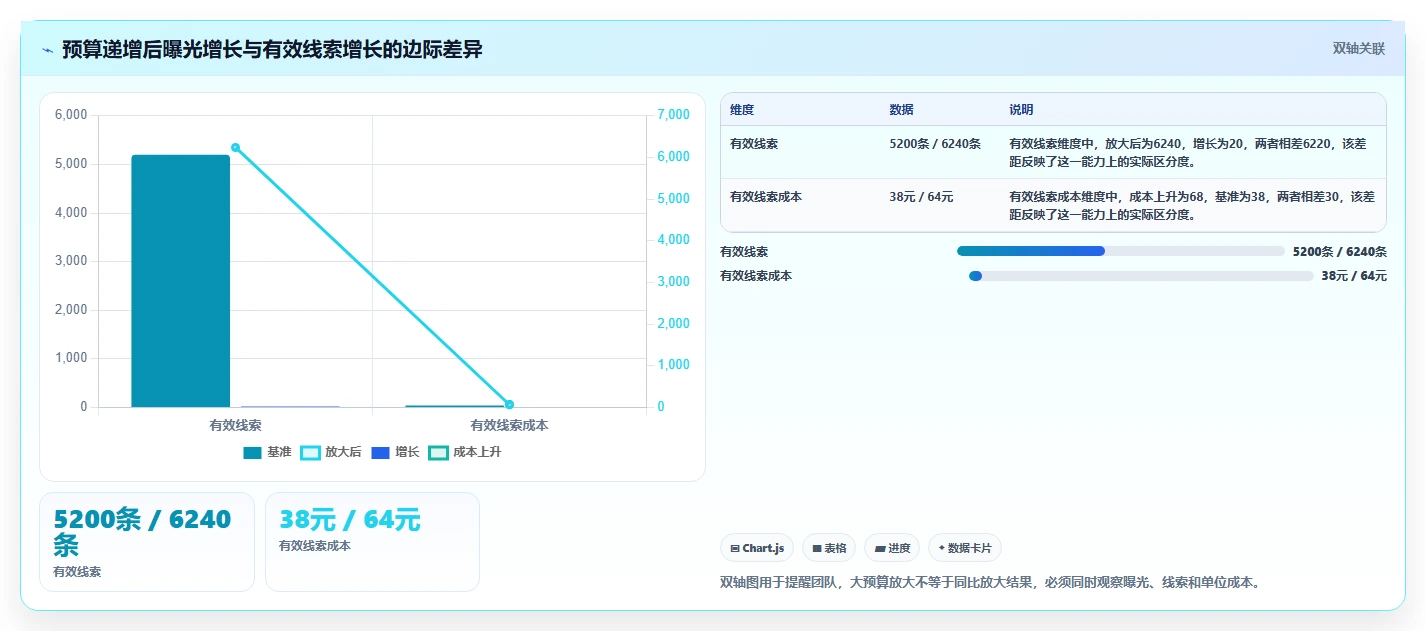
Task: Toggle the 放大后 legend item
Action: [331, 452]
